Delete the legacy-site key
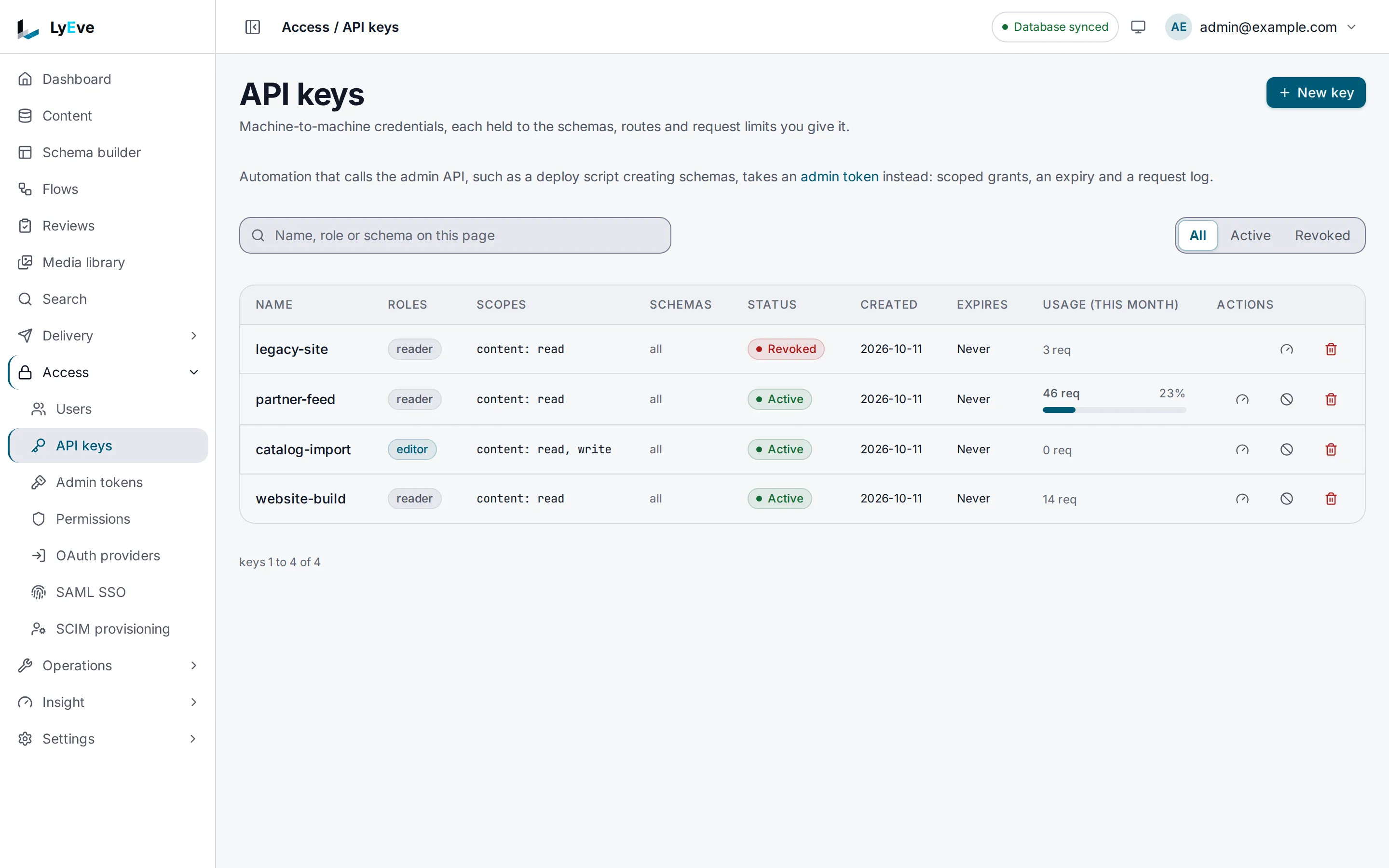 click(1331, 349)
